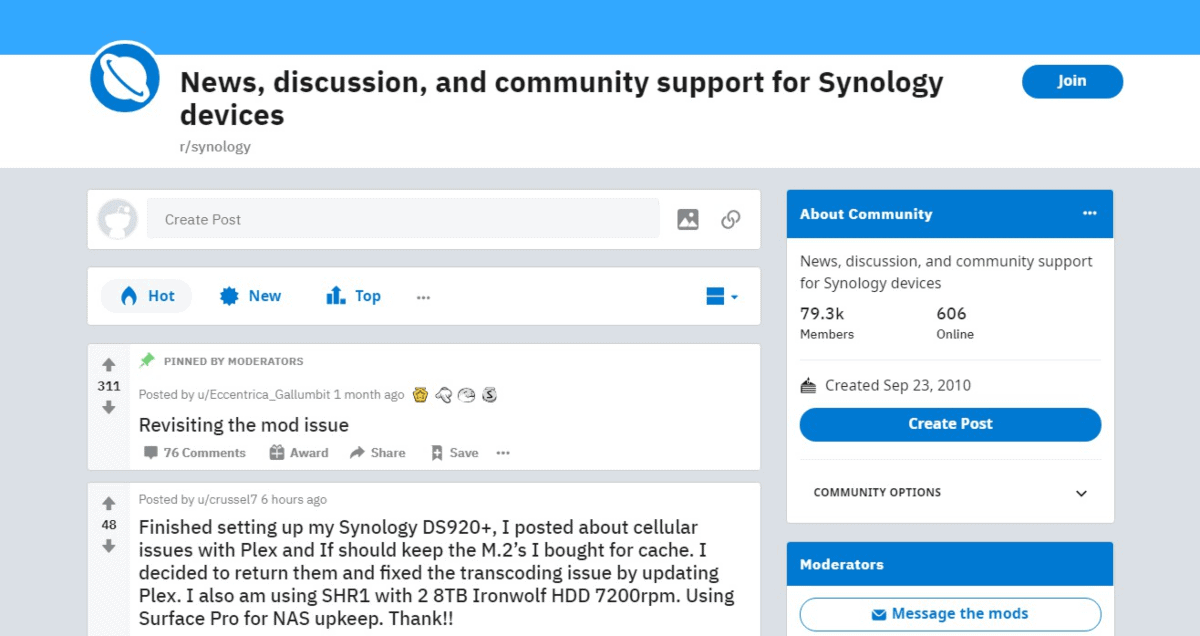Click the Created Sep 23, 2010 text

[898, 385]
